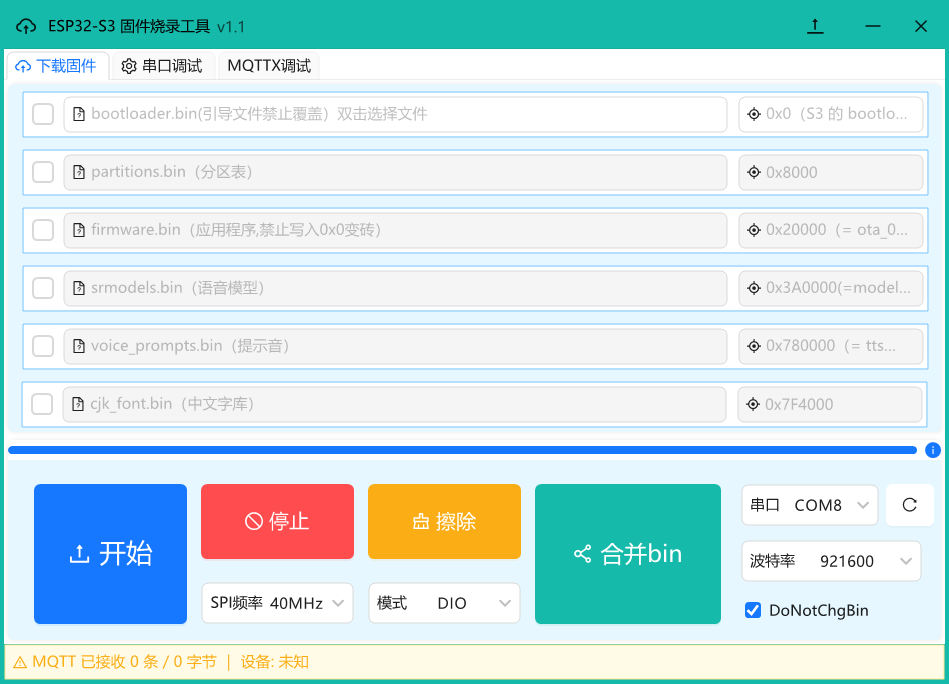
Task: Uncheck the DoNotChgBin checkbox
Action: [753, 610]
